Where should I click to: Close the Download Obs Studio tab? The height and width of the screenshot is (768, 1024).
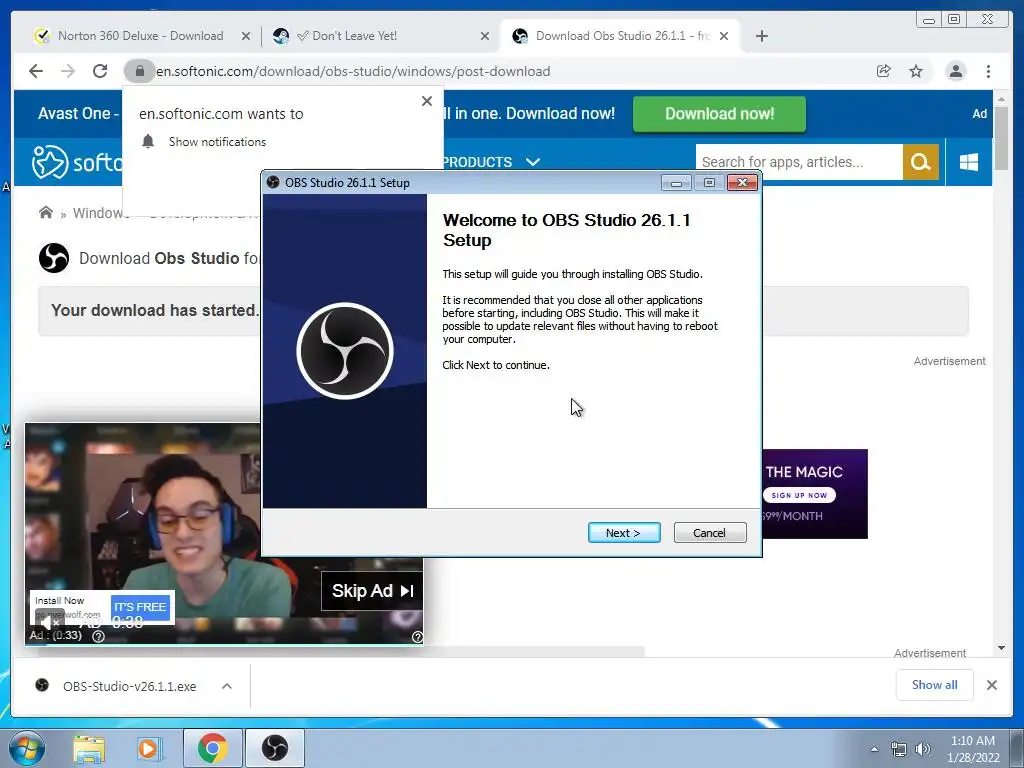(x=724, y=36)
